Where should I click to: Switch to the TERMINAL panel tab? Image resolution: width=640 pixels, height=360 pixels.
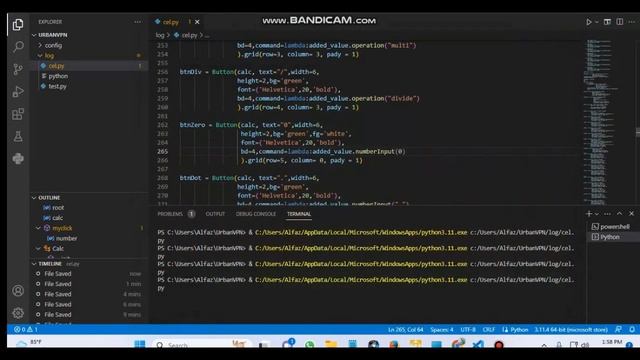tap(299, 214)
